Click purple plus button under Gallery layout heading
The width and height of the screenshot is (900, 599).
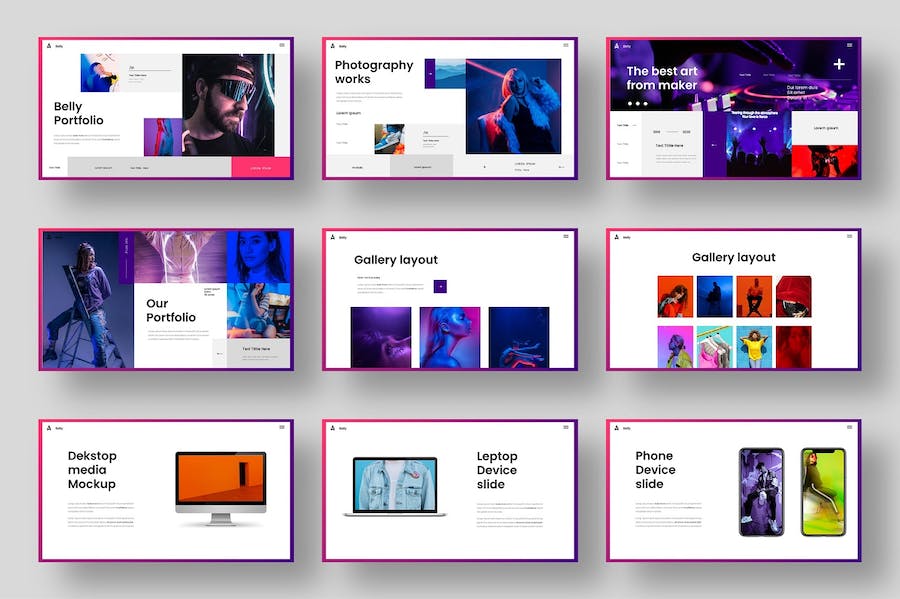click(440, 286)
